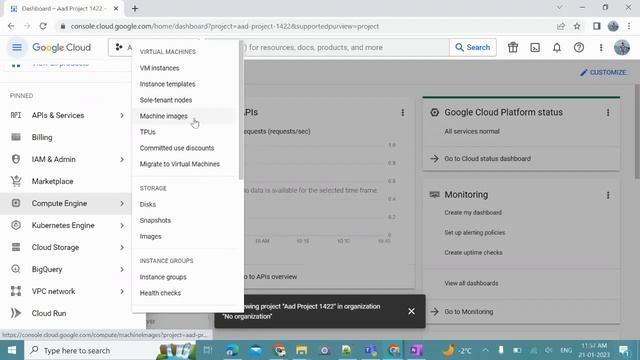The image size is (640, 360).
Task: Go to Cloud status dashboard link
Action: pyautogui.click(x=487, y=159)
